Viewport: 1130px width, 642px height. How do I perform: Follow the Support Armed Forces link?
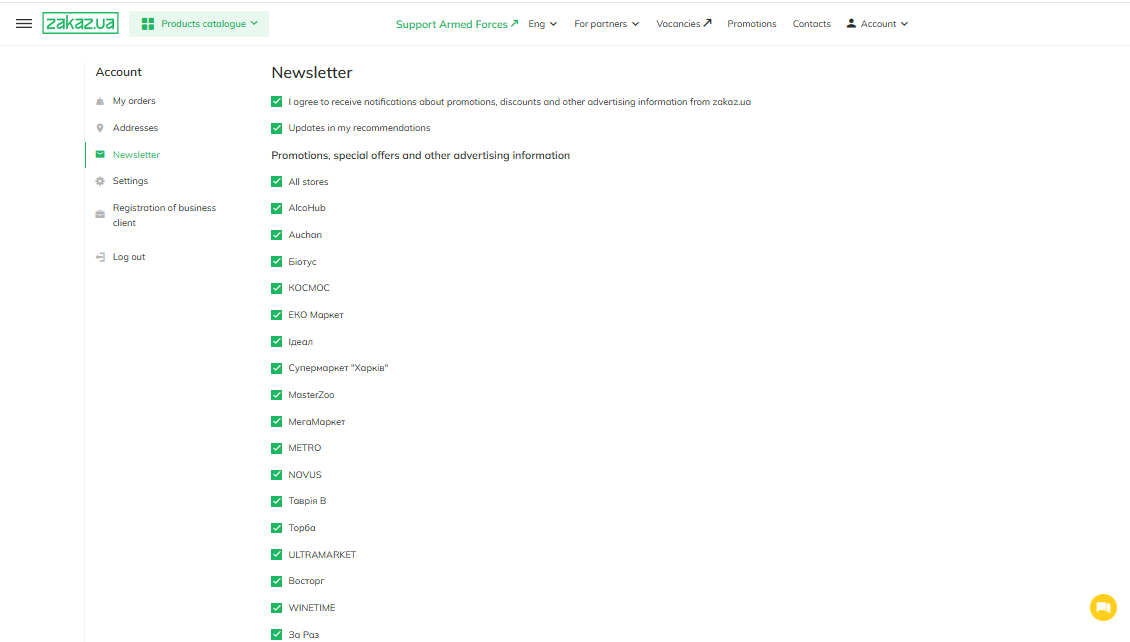click(x=457, y=24)
